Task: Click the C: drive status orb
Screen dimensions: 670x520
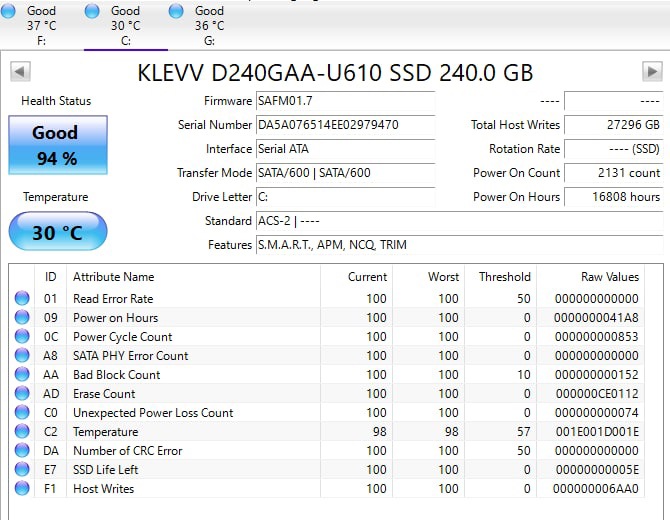Action: coord(92,11)
